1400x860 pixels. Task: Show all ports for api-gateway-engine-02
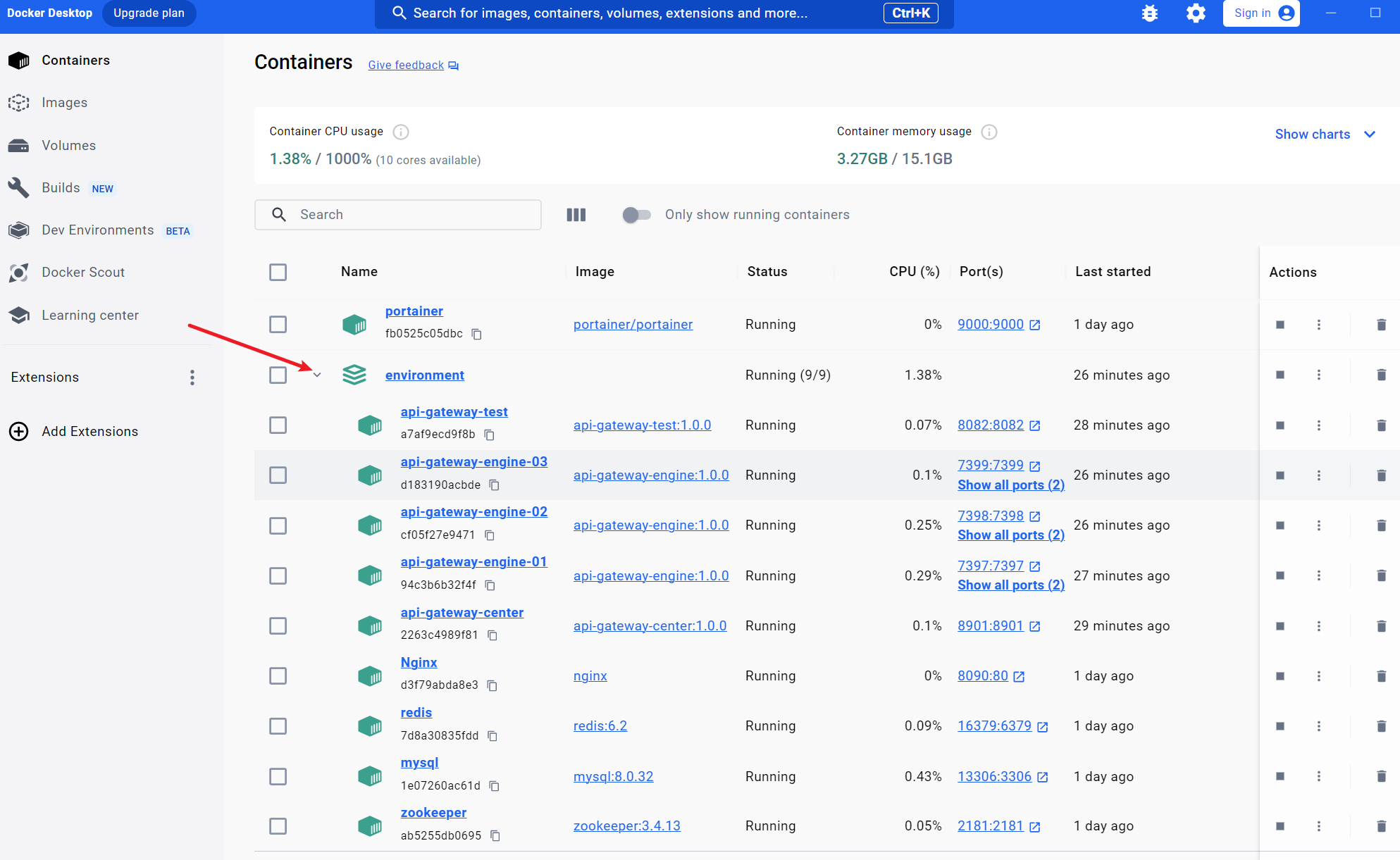coord(1010,535)
